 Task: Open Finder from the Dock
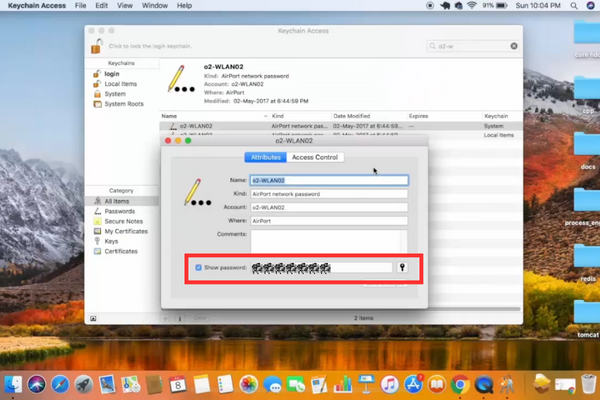point(13,384)
